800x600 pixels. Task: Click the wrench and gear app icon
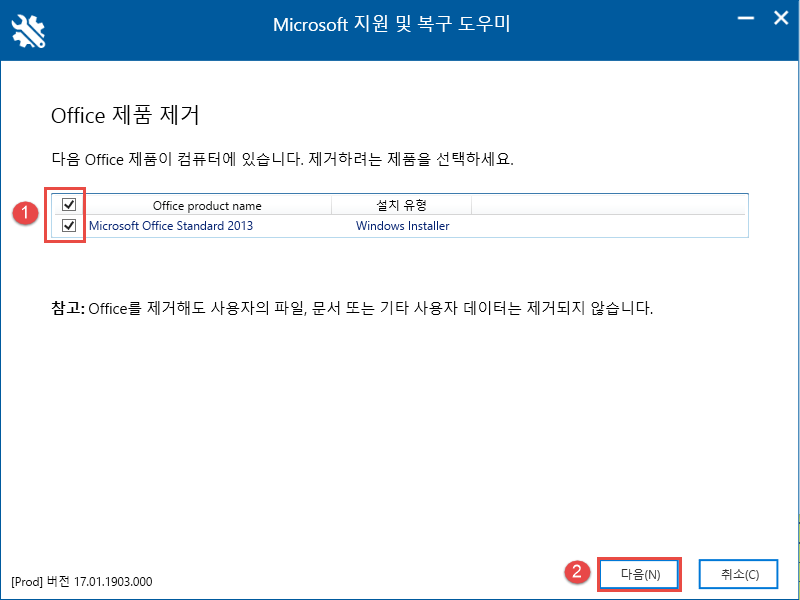coord(29,31)
